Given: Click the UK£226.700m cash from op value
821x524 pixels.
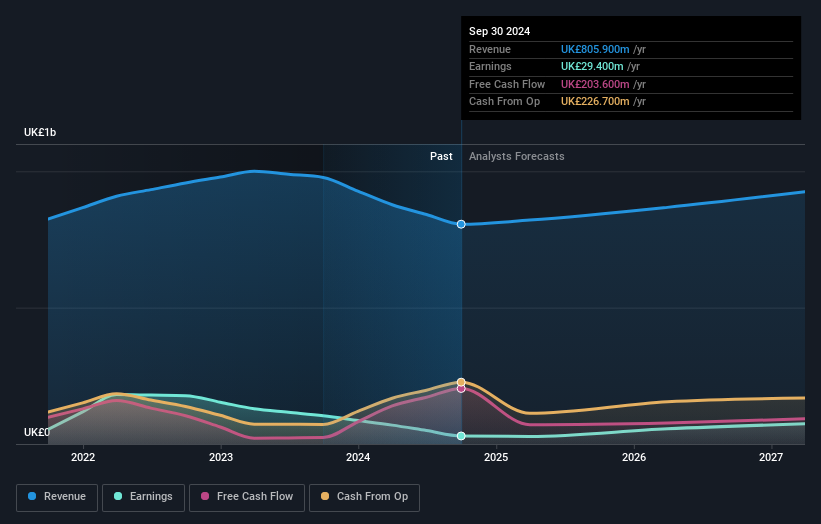Looking at the screenshot, I should tap(595, 102).
